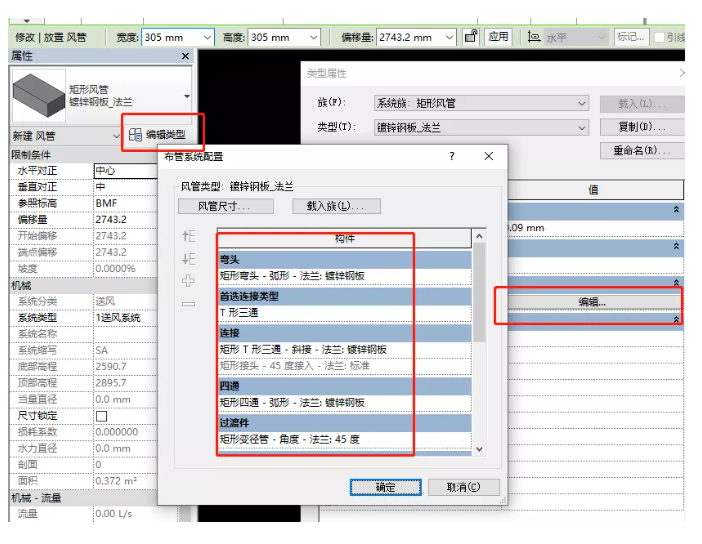The height and width of the screenshot is (544, 702).
Task: Open the 水平 justification dropdown
Action: pos(601,37)
